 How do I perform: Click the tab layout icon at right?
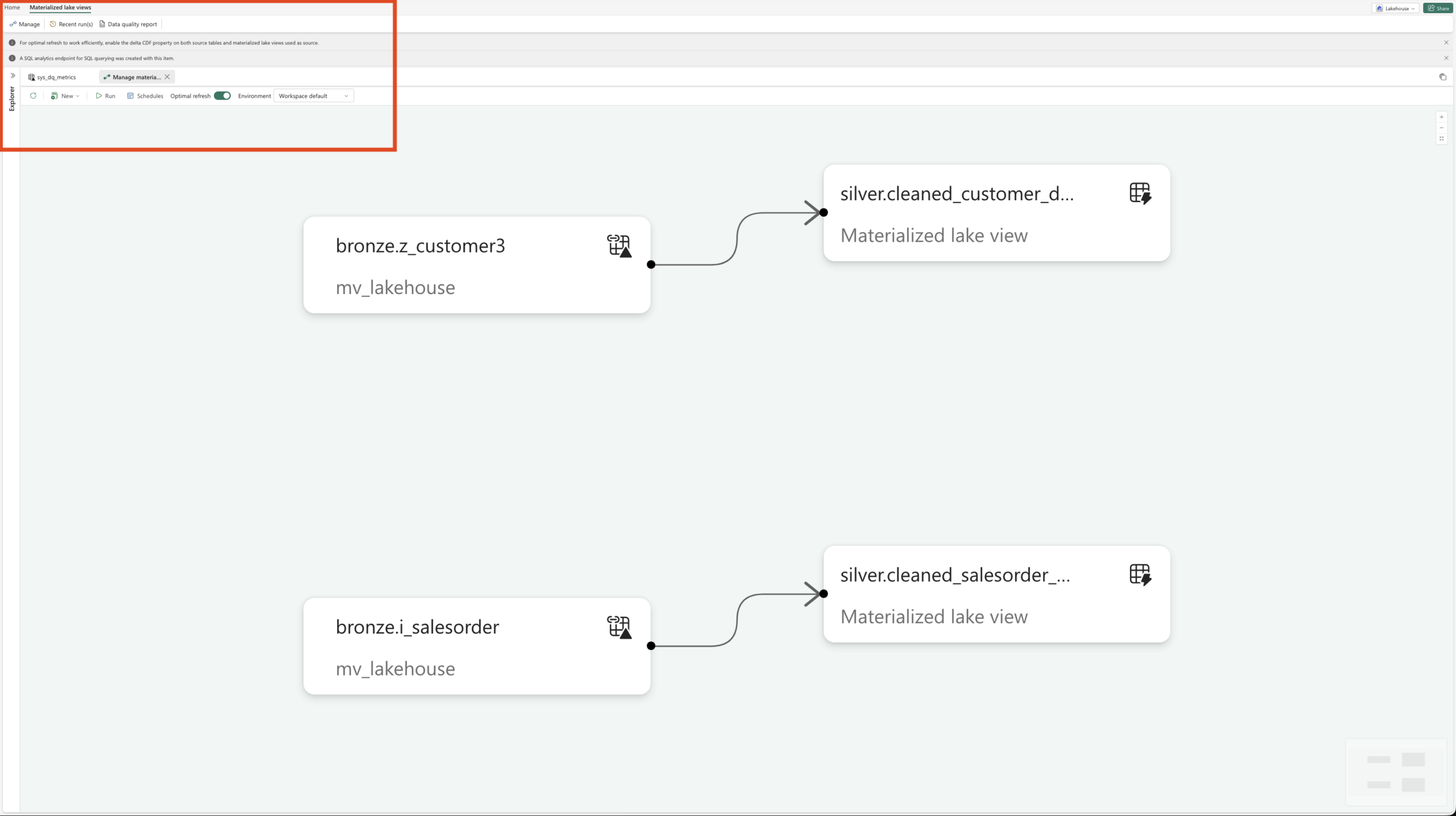click(x=1442, y=77)
